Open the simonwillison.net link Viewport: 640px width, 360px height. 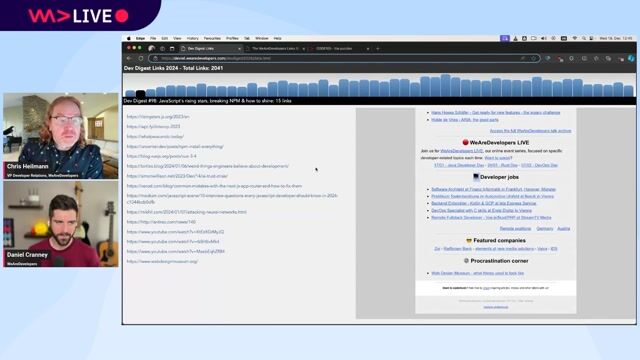point(177,176)
